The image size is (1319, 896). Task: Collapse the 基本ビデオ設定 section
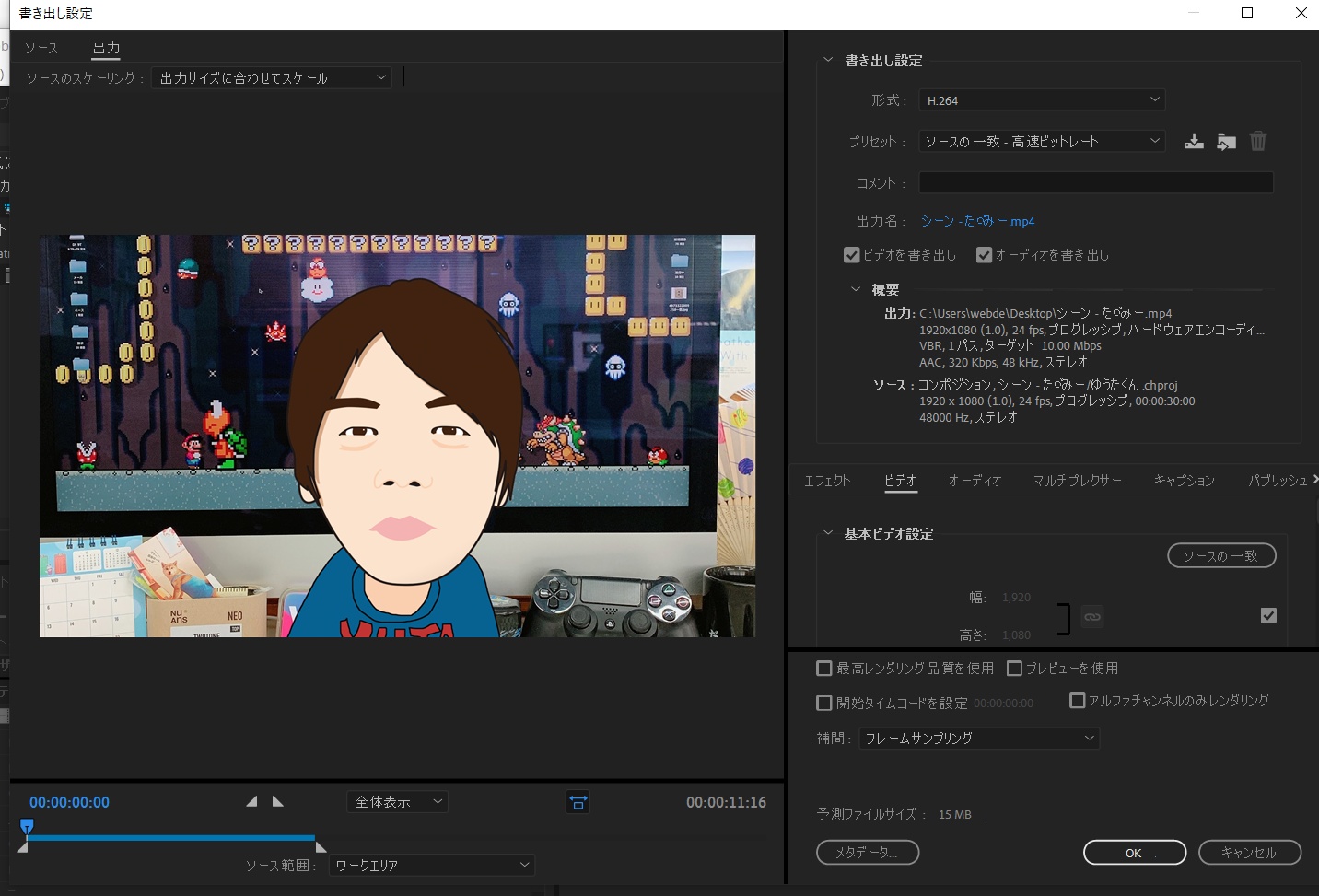pos(827,533)
